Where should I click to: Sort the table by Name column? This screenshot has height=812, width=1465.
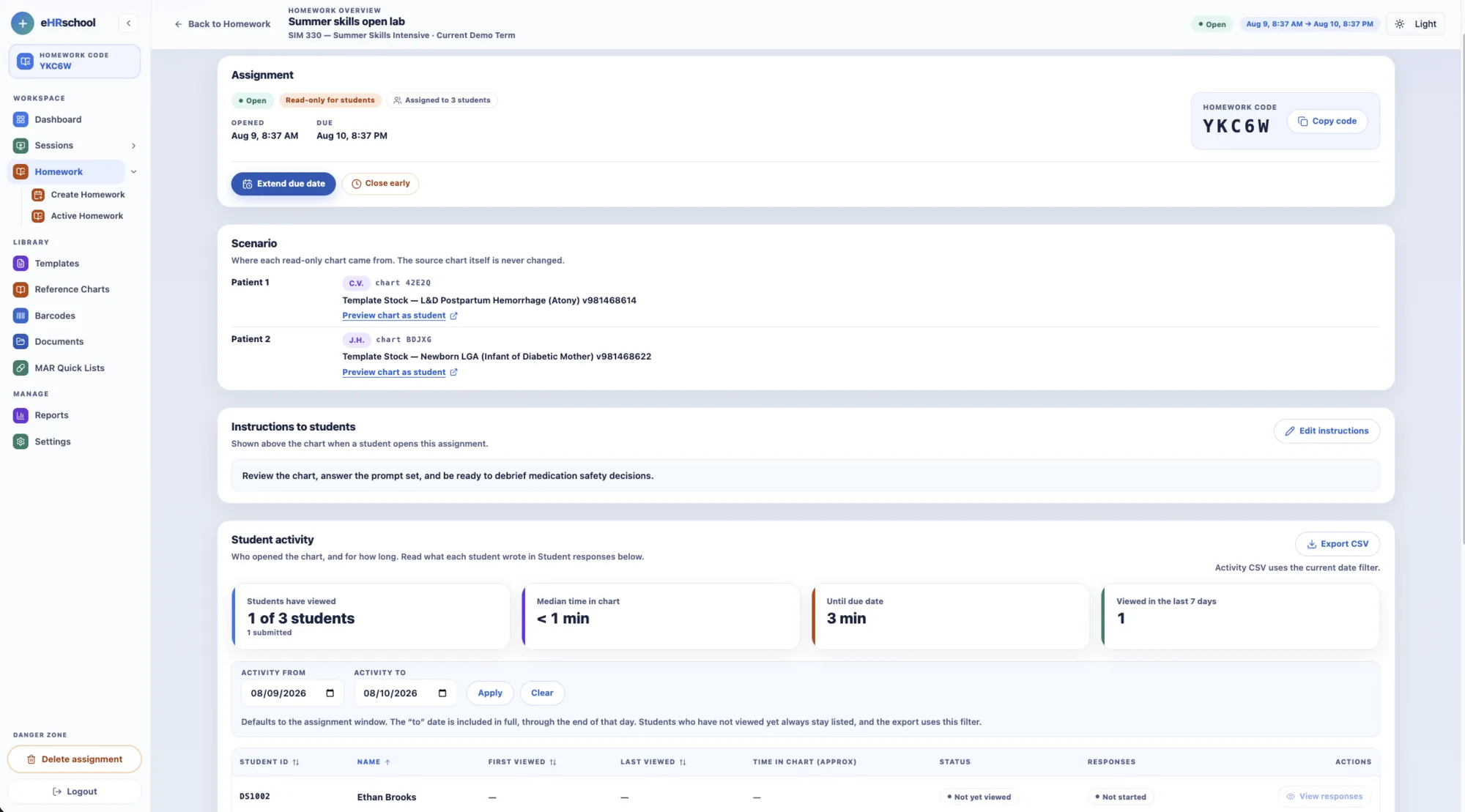pos(374,762)
